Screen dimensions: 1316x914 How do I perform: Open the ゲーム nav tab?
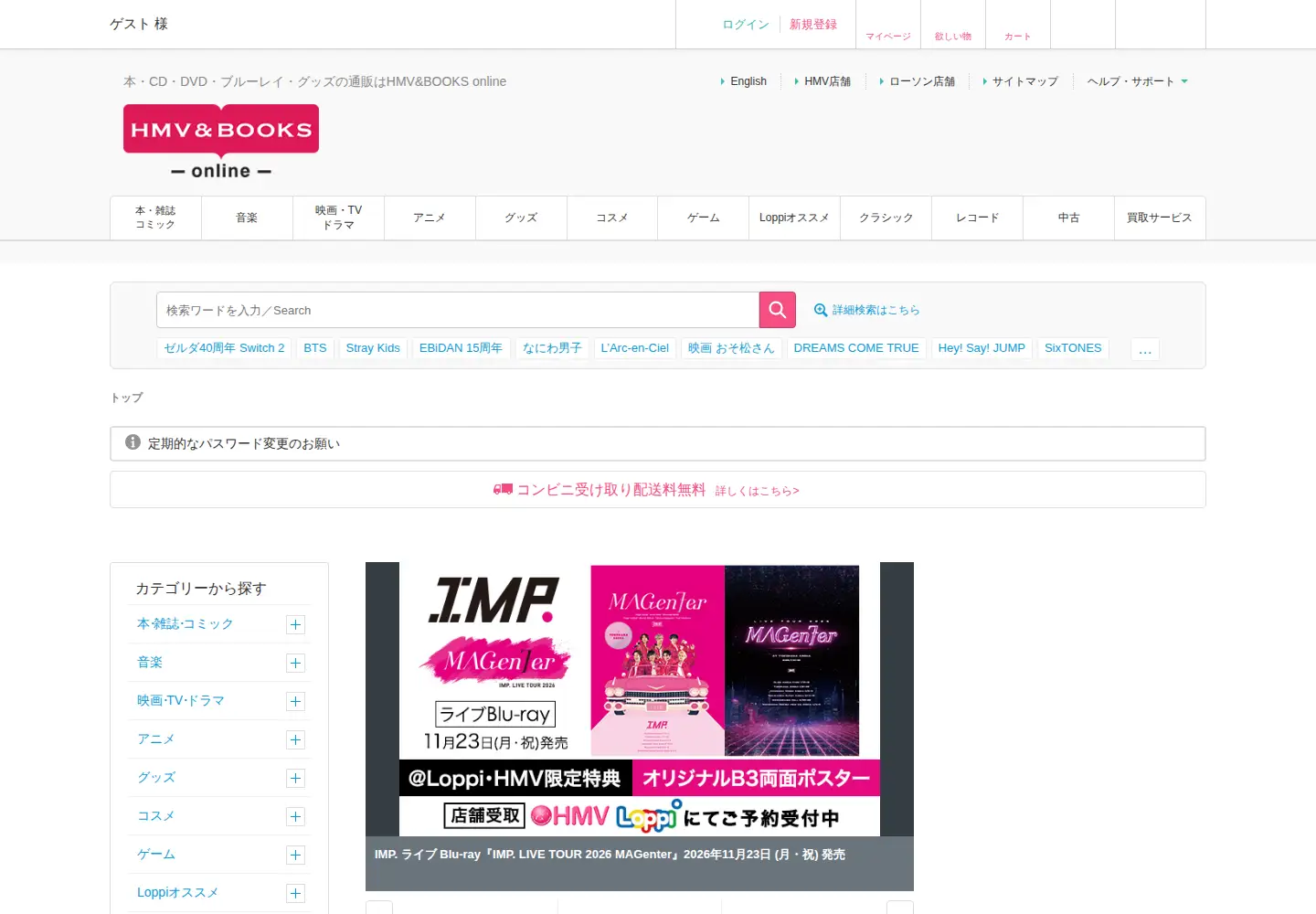tap(704, 218)
